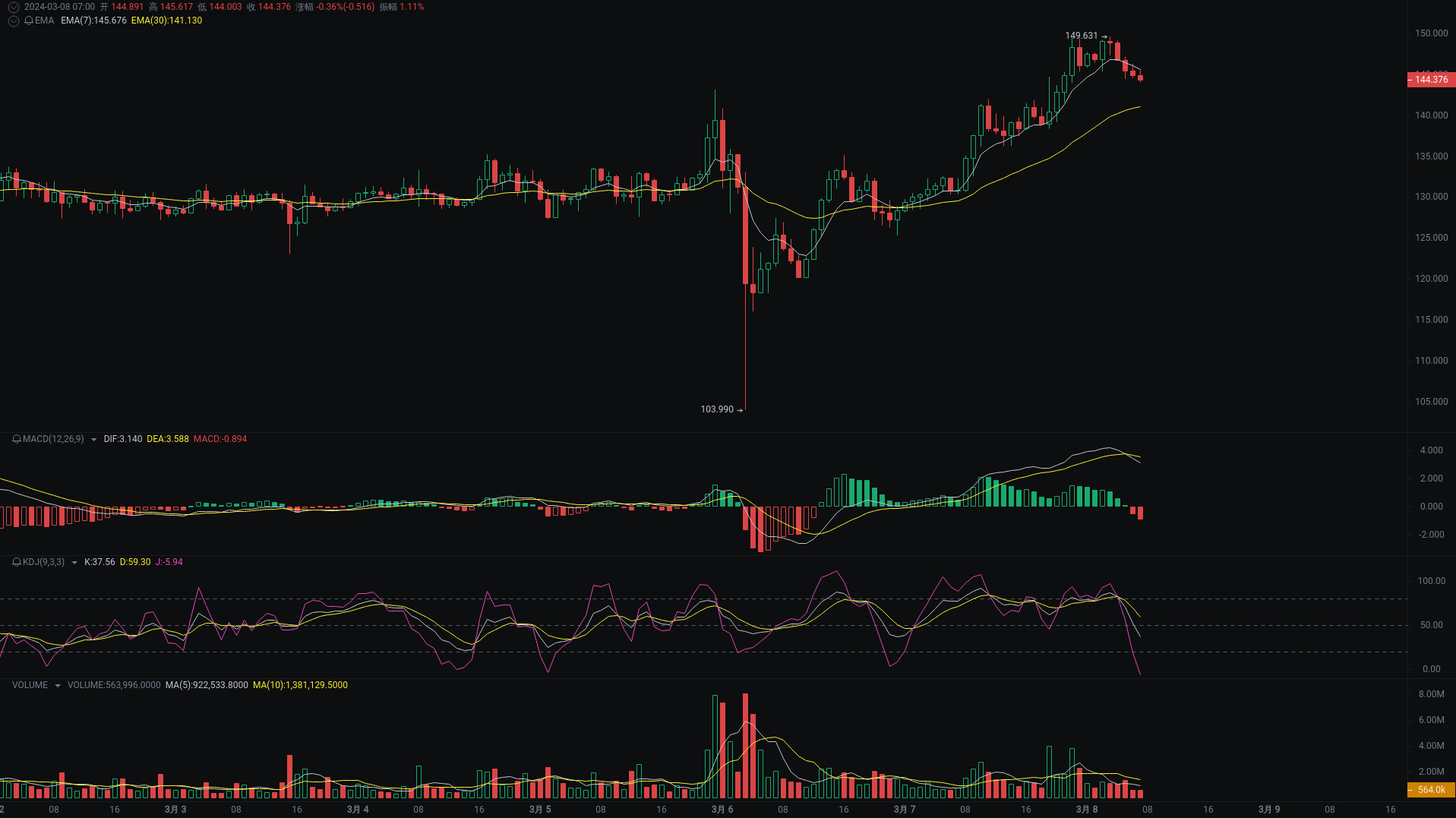Image resolution: width=1456 pixels, height=818 pixels.
Task: Click the 3月 3 date on time axis
Action: [175, 810]
